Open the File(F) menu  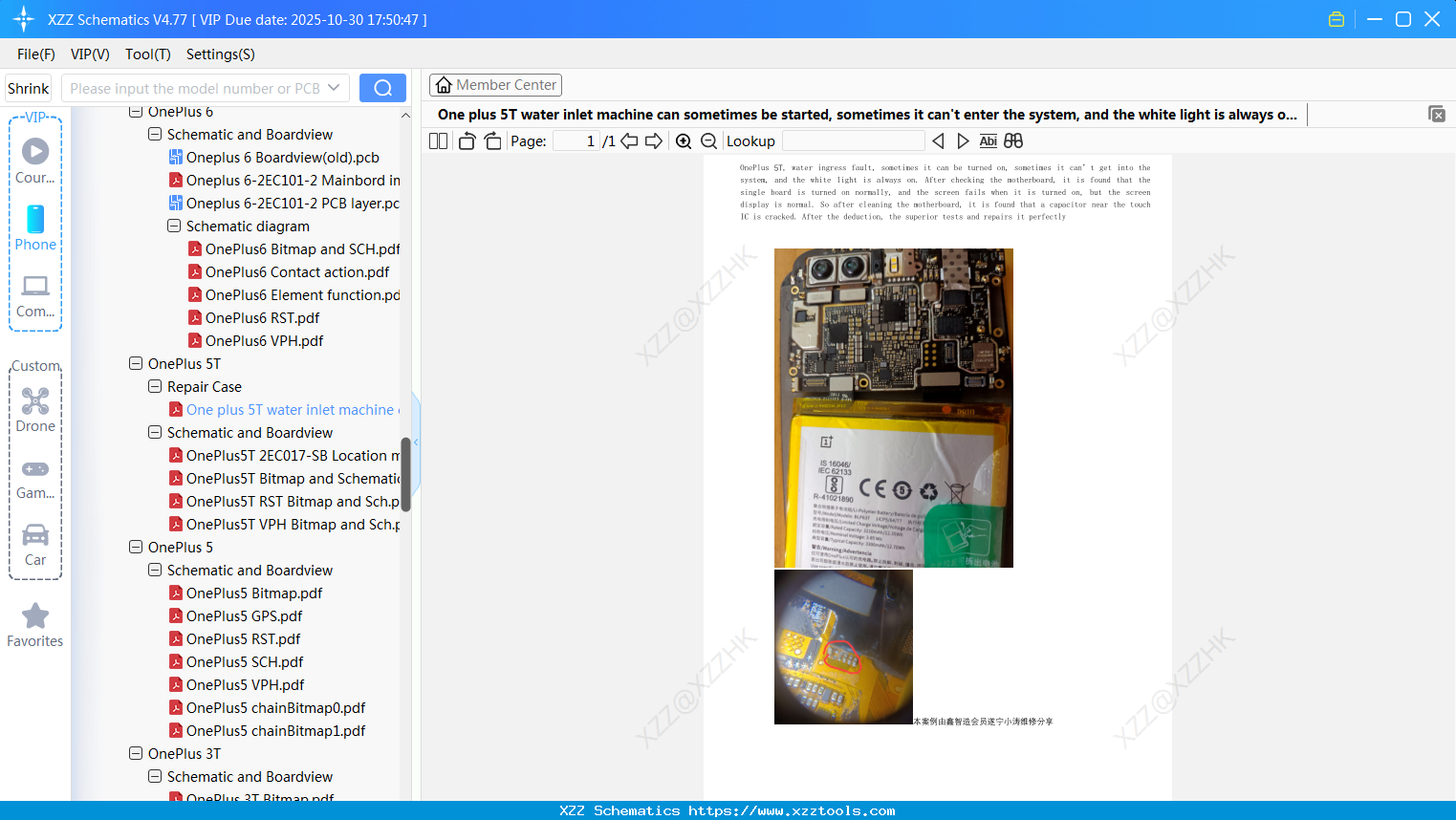36,54
